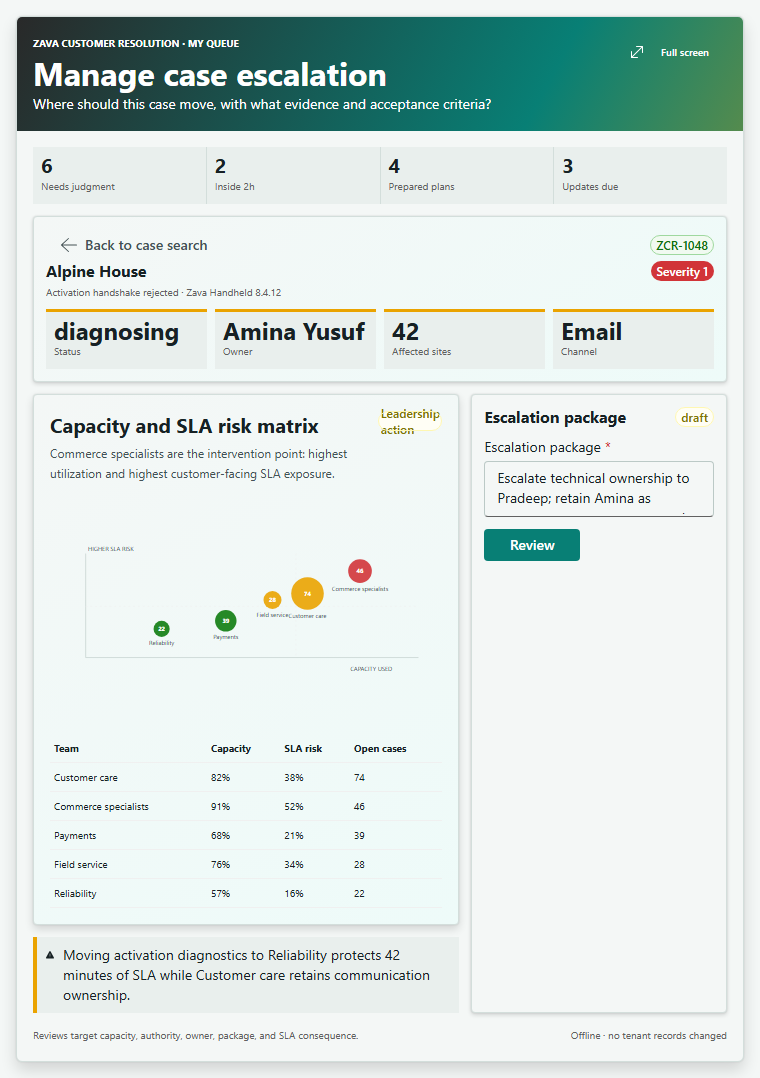Viewport: 760px width, 1078px height.
Task: Click the Moving activation diagnostics to Reliability note
Action: 246,975
